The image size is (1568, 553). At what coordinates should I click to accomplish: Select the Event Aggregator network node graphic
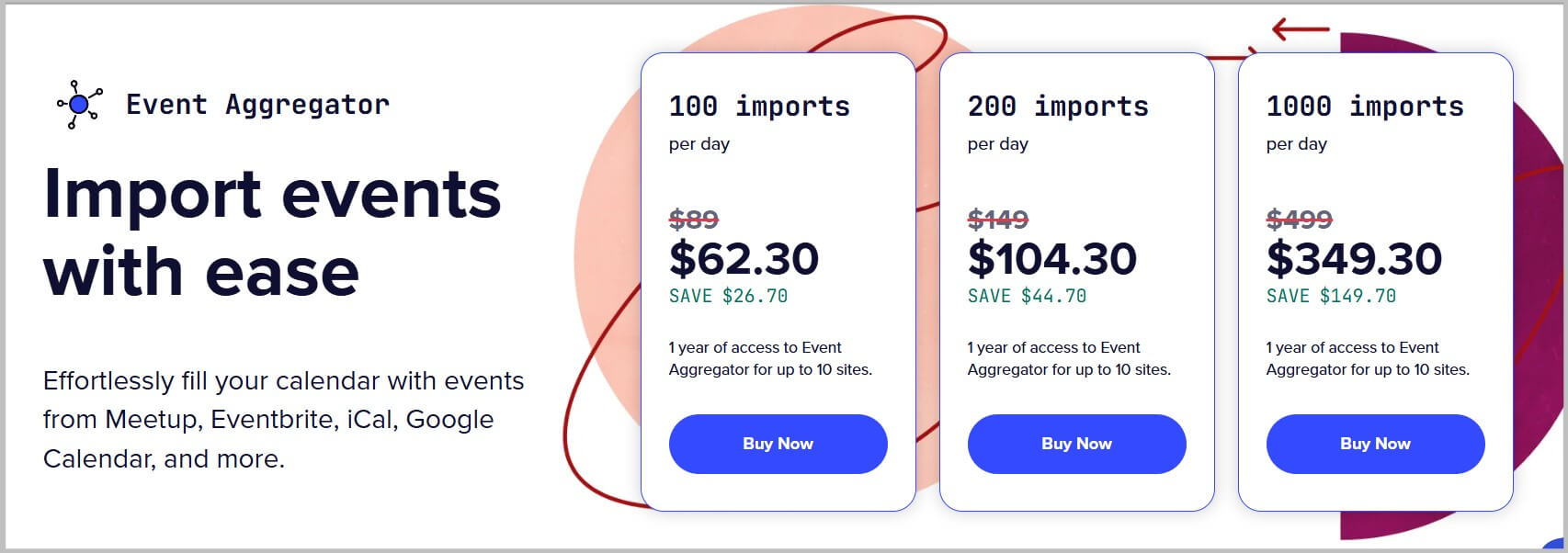[x=78, y=104]
